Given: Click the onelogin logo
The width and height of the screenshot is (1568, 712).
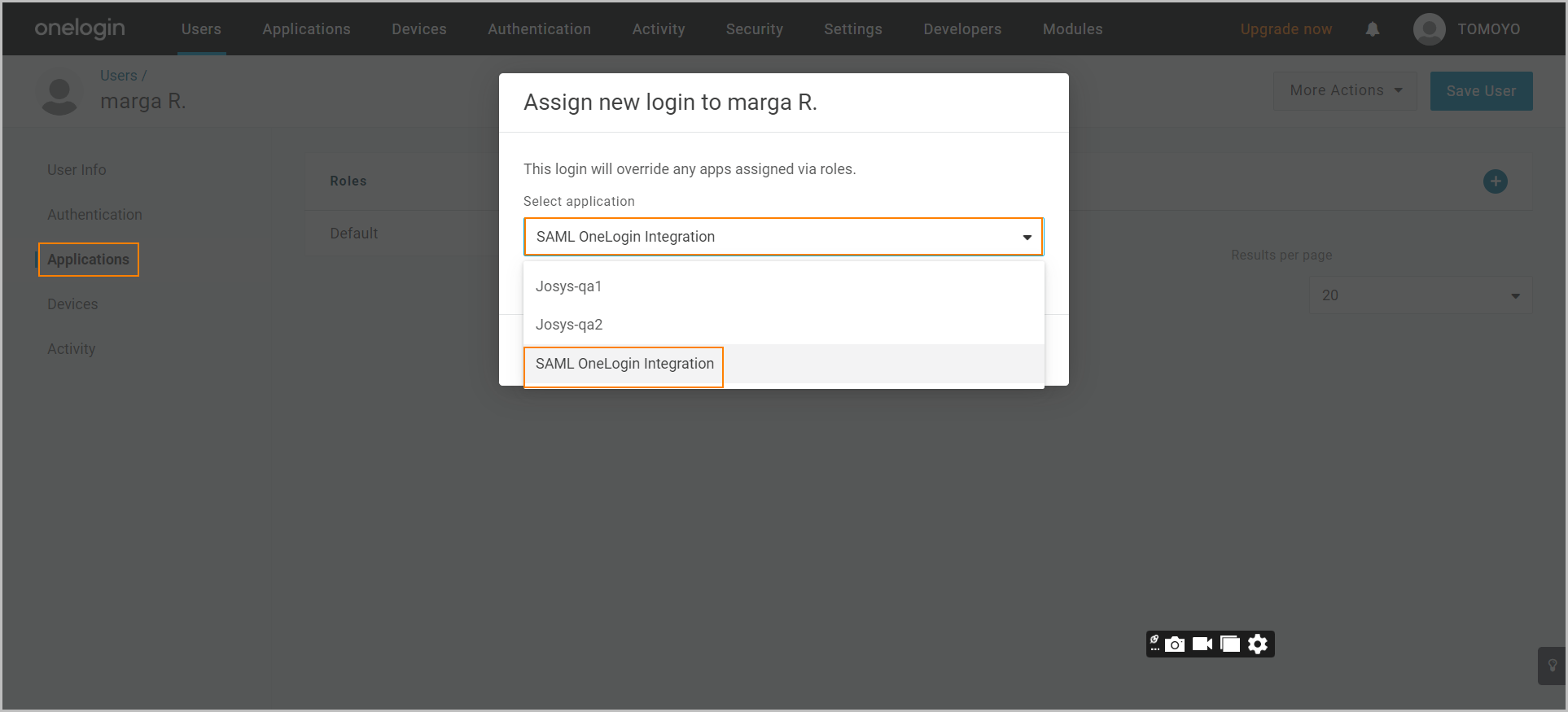Looking at the screenshot, I should click(80, 28).
